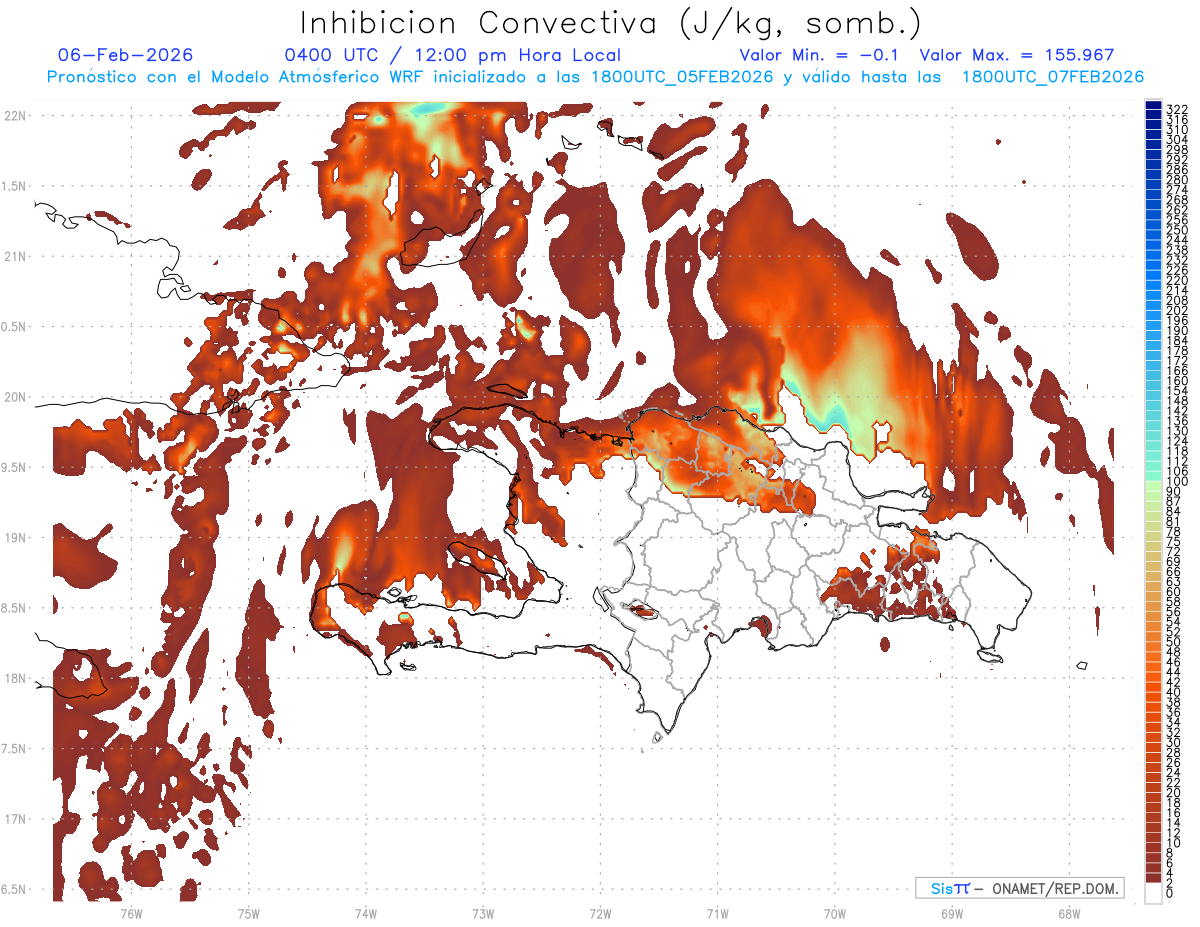
Task: Click the forecast validity text '1800UTC_07FEB2026'
Action: pyautogui.click(x=1053, y=77)
